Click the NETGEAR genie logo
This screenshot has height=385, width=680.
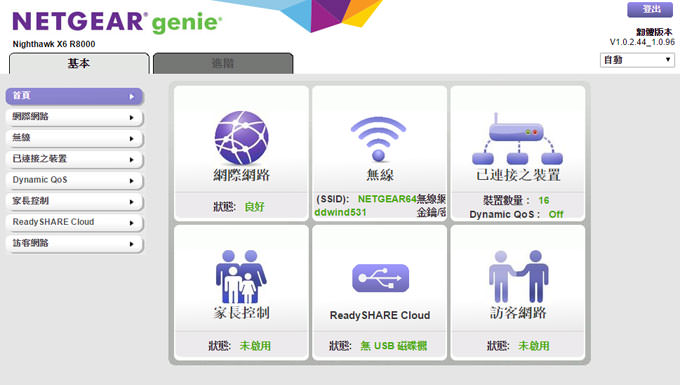[x=117, y=22]
